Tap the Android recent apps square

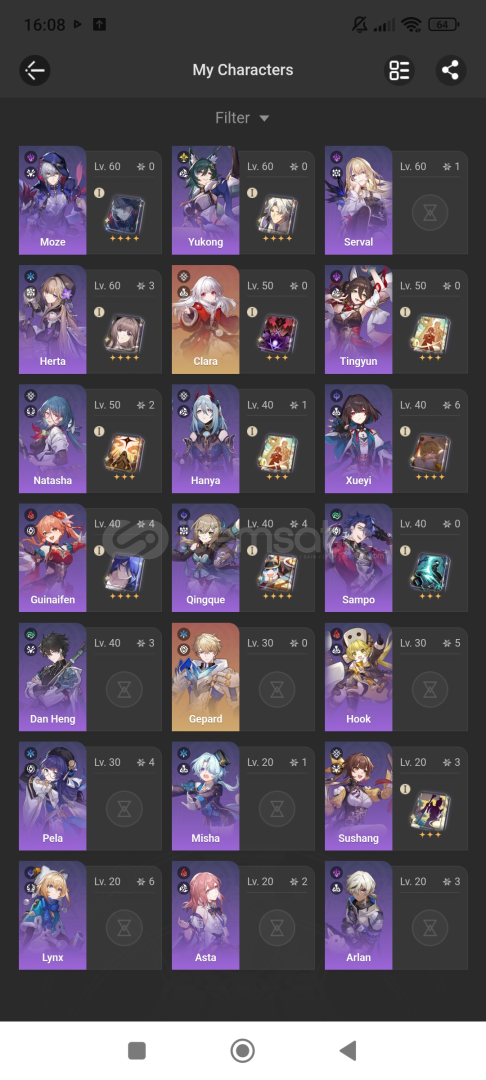137,1051
